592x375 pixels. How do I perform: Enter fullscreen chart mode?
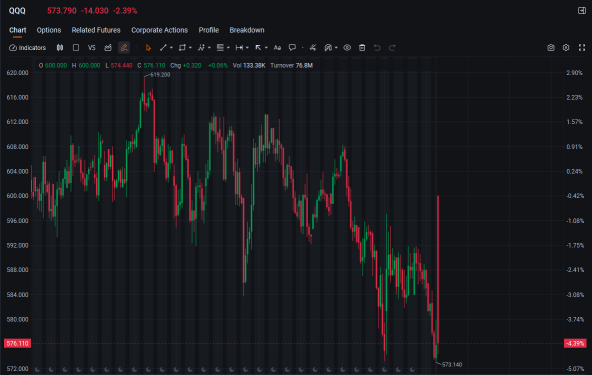(x=582, y=48)
